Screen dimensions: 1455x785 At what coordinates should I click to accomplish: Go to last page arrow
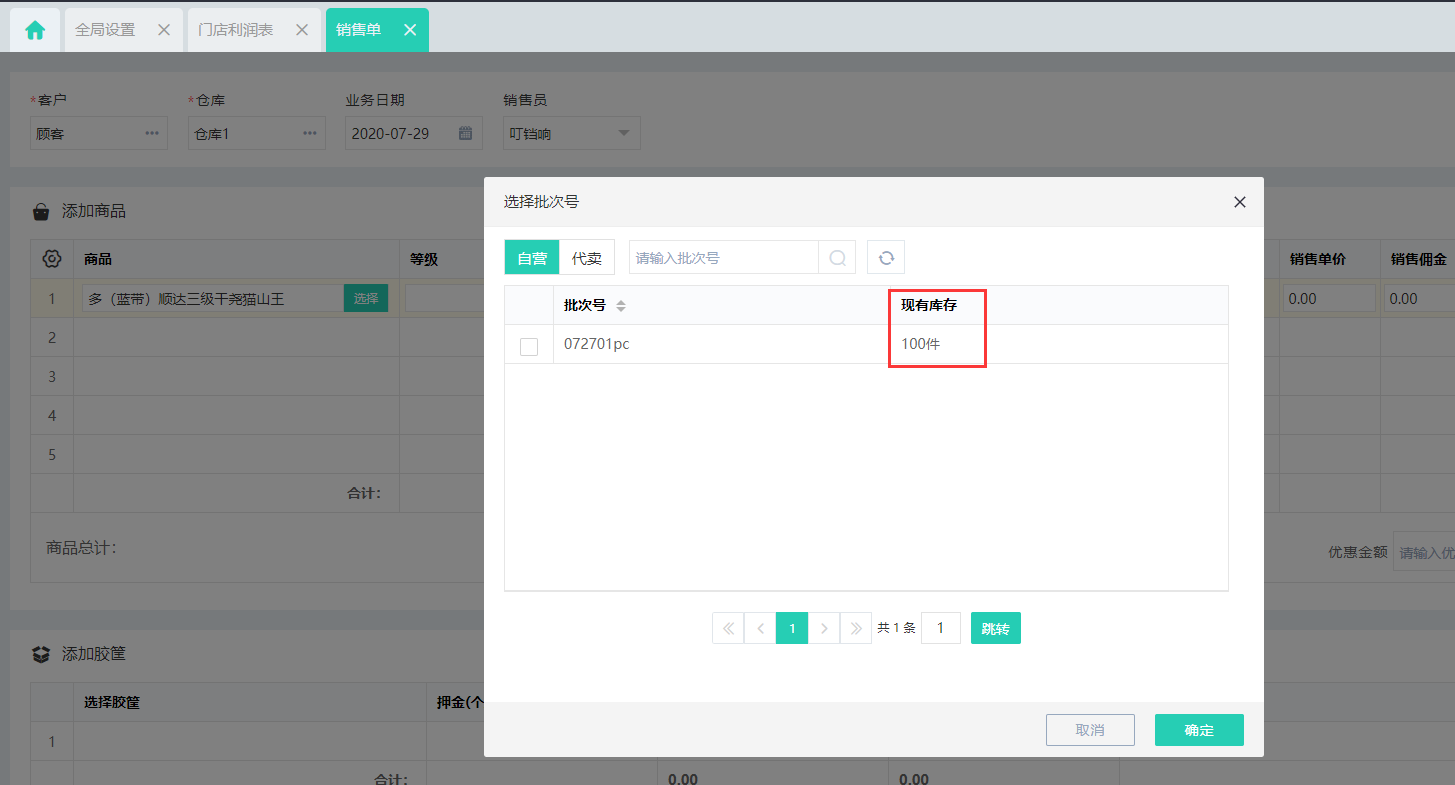coord(856,628)
